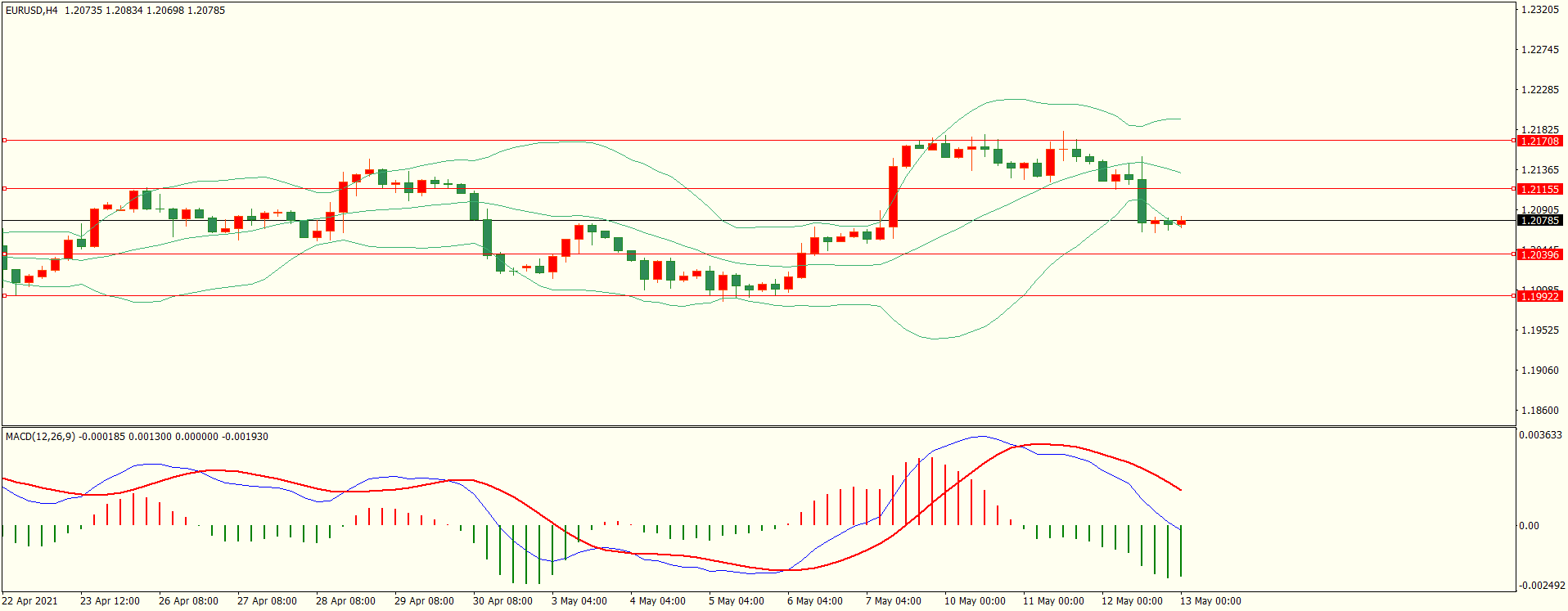This screenshot has height=611, width=1568.
Task: Click the 7 May 04:00 time label
Action: (894, 601)
